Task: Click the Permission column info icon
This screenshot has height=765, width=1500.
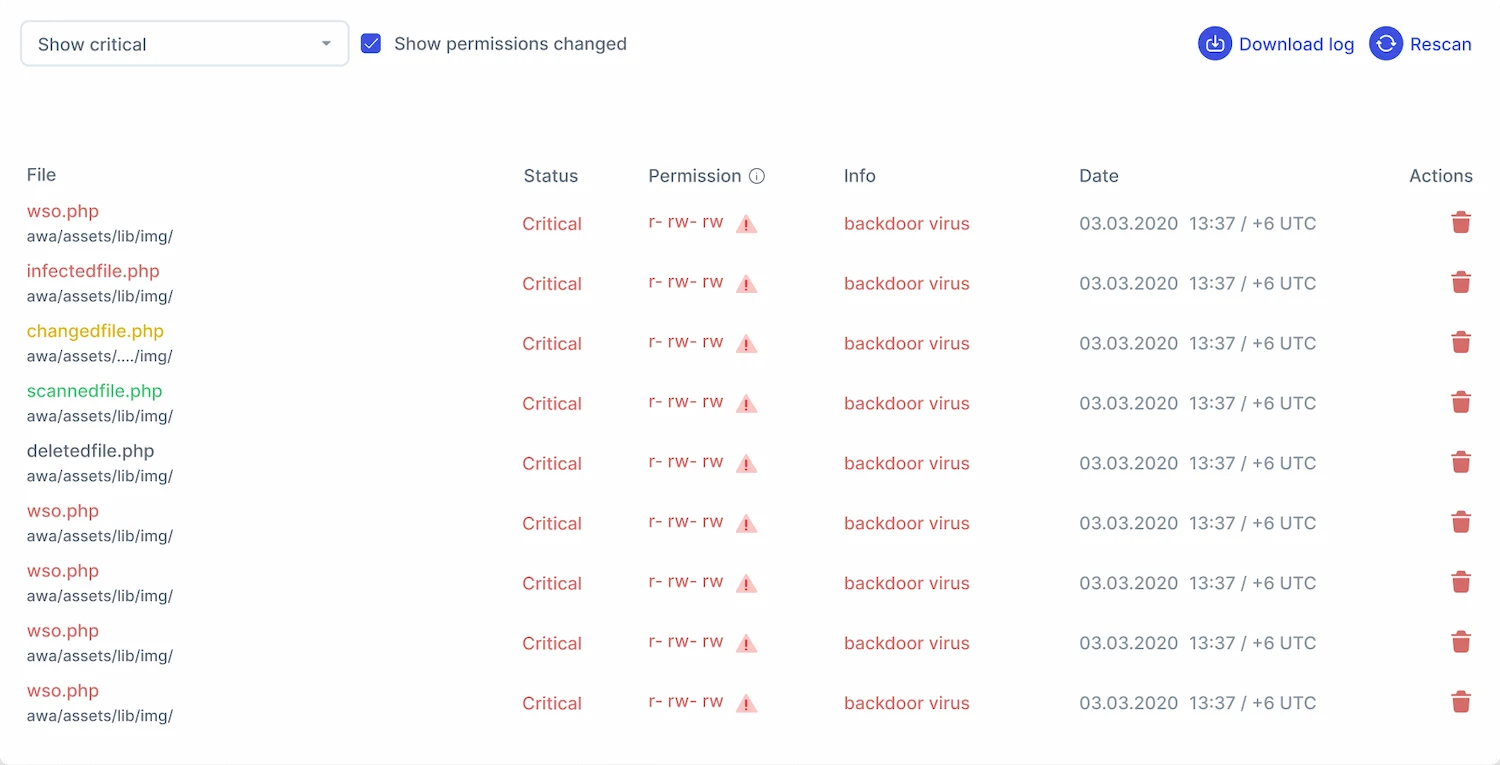Action: [x=757, y=176]
